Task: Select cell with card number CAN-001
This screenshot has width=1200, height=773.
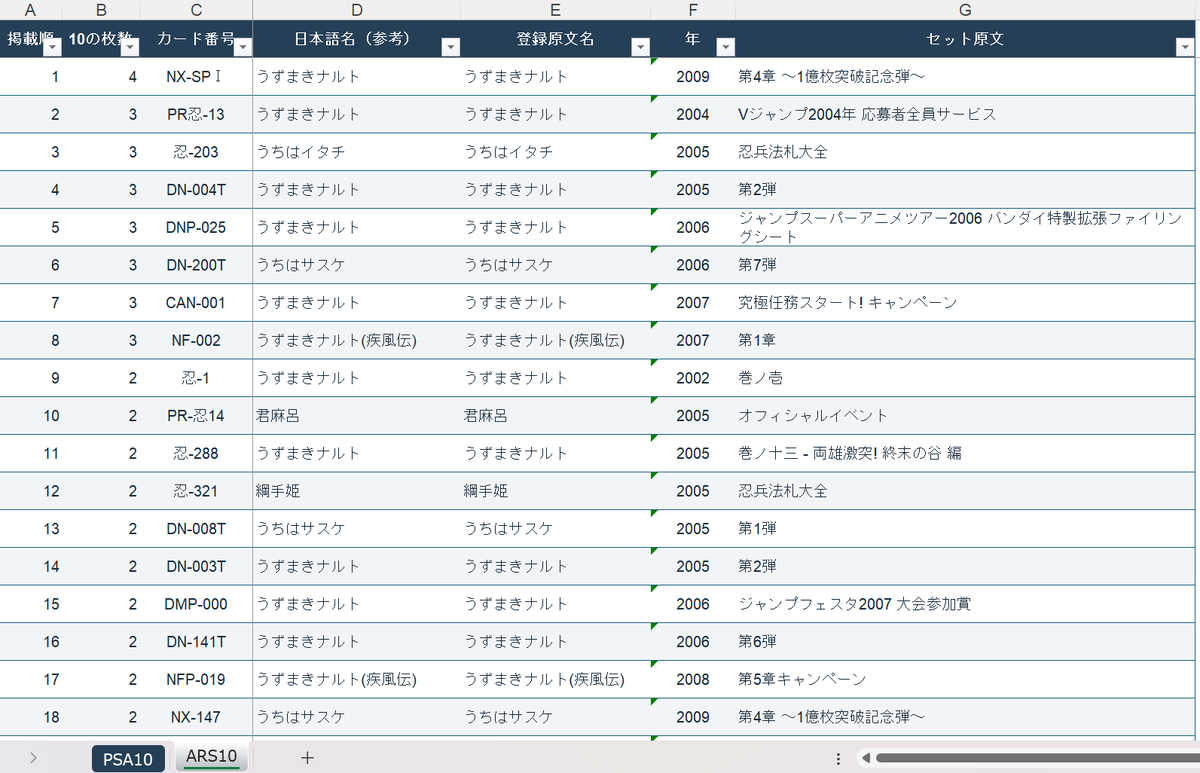Action: pos(196,303)
